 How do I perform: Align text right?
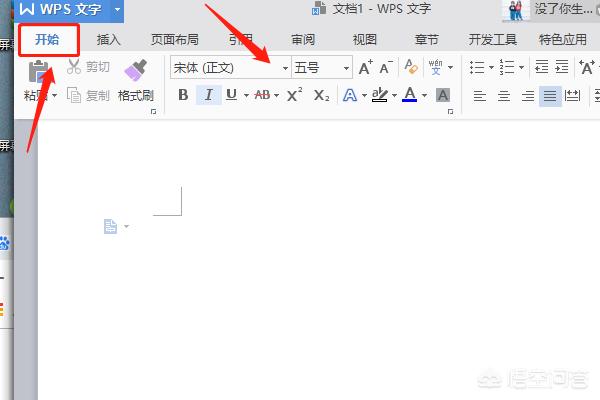click(x=528, y=96)
